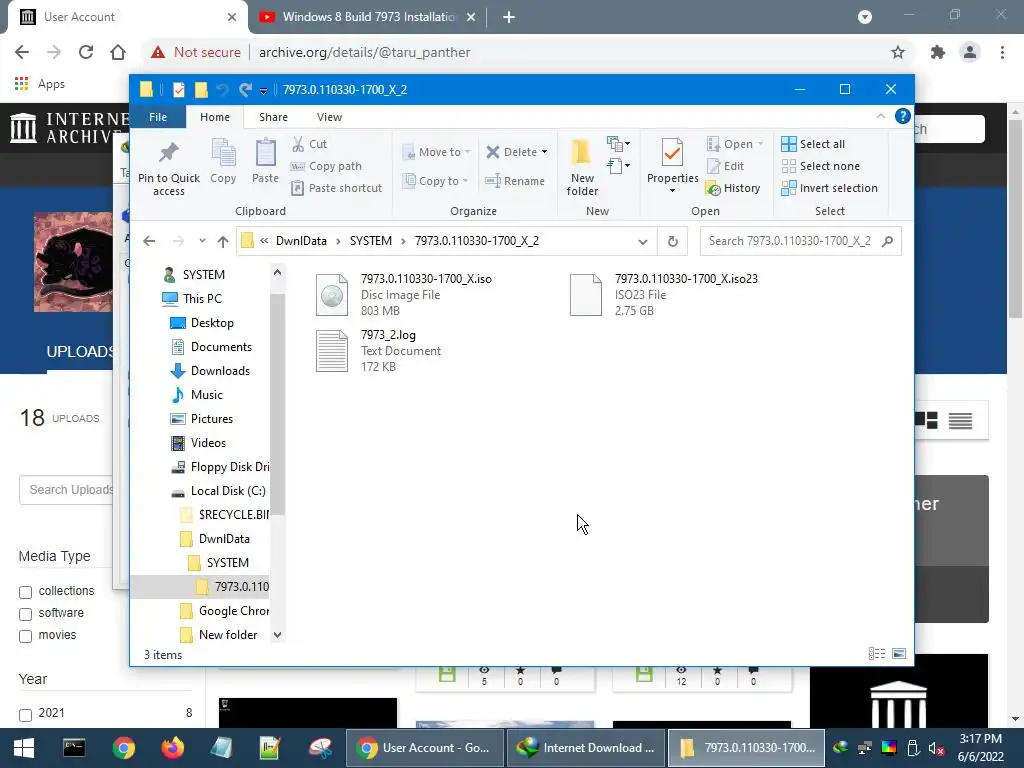Viewport: 1024px width, 768px height.
Task: Reload the archive.org page
Action: [86, 52]
